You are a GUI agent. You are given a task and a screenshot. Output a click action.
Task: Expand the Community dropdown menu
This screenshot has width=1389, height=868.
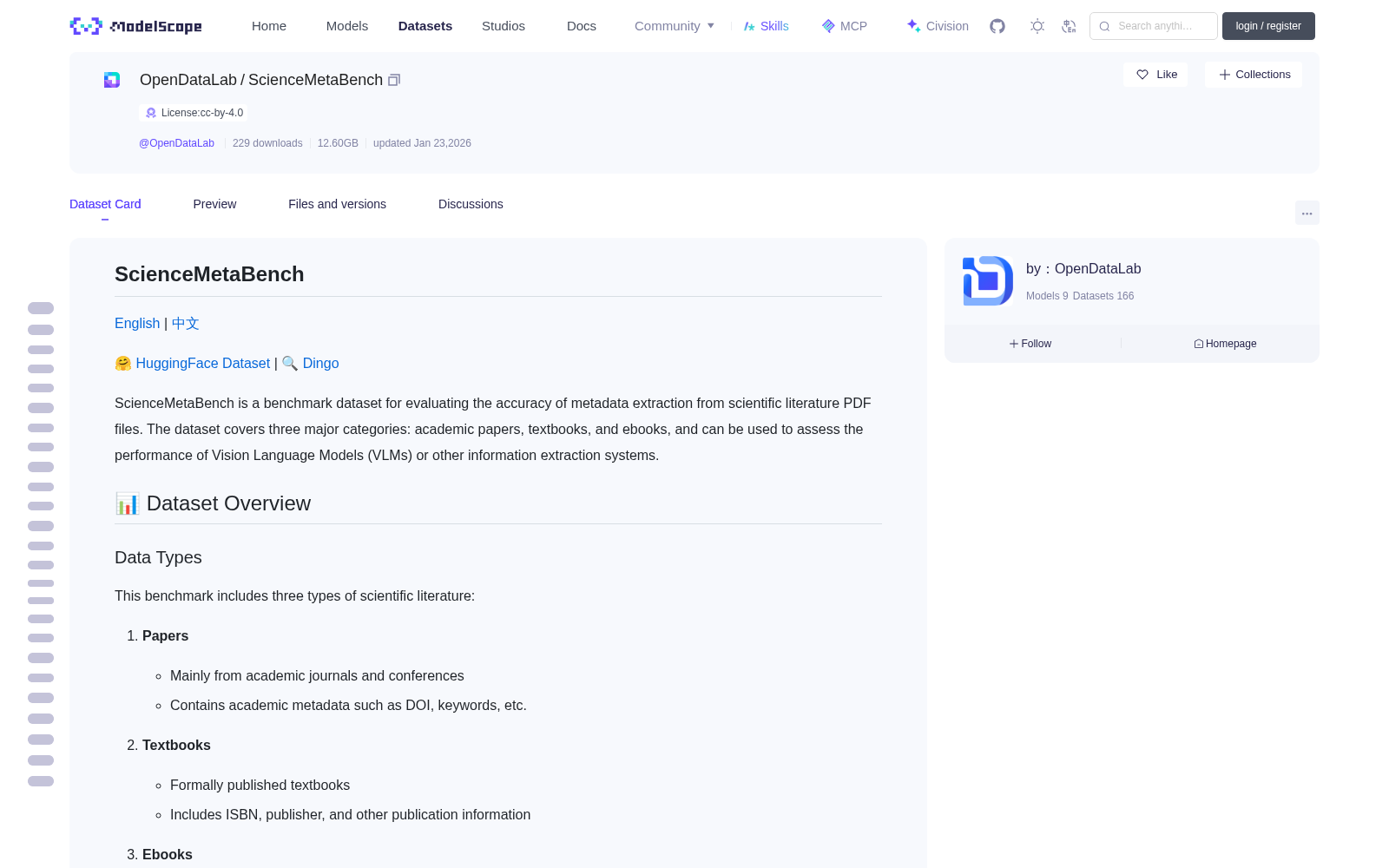click(675, 26)
